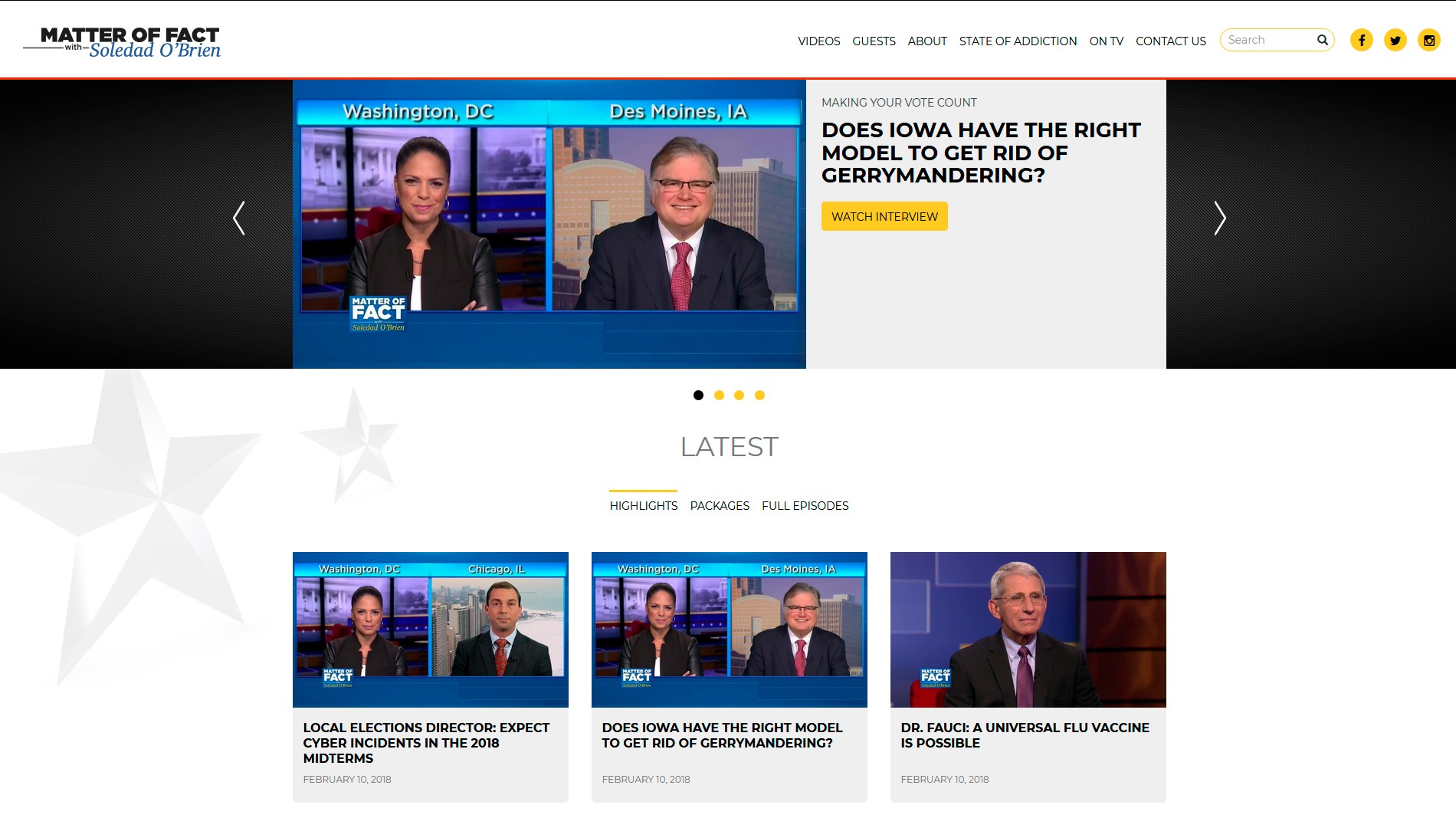Open Dr. Fauci universal flu vaccine title
This screenshot has width=1456, height=828.
1025,734
